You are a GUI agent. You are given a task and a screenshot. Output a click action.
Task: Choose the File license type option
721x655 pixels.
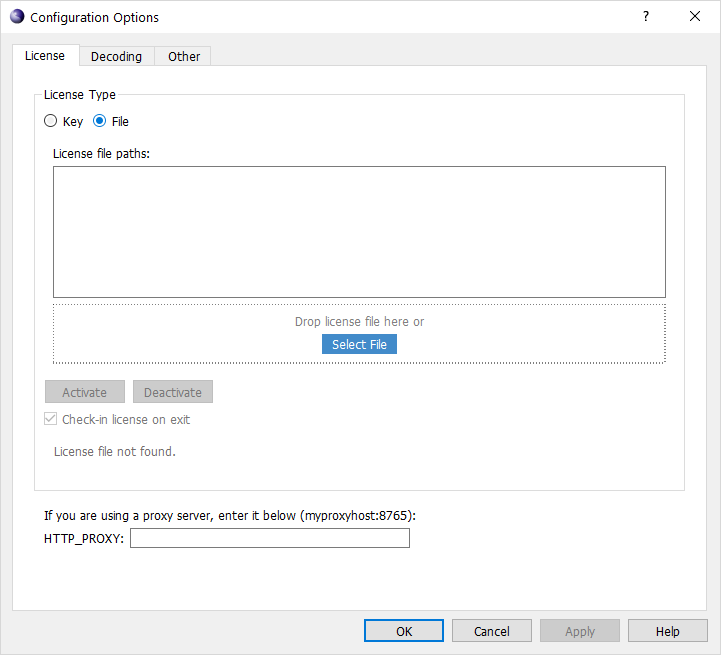coord(100,121)
